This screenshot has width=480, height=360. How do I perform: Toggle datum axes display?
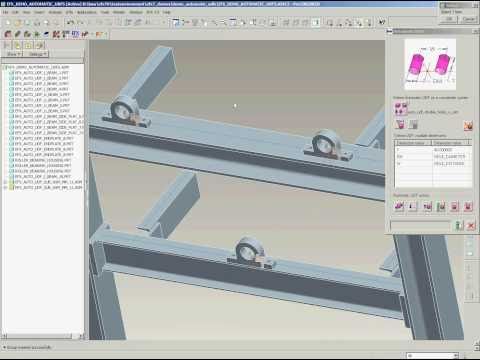340,23
